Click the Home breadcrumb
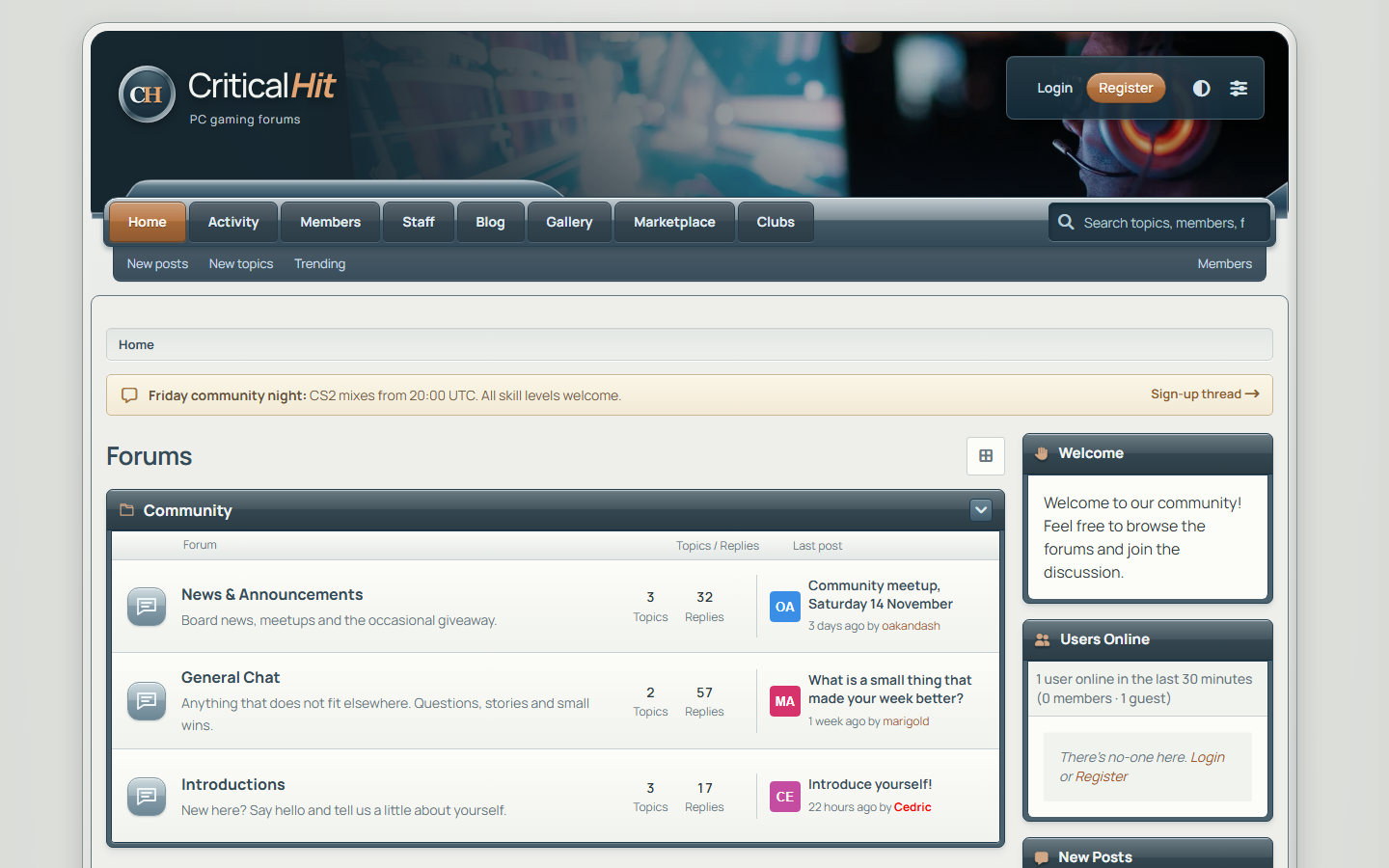 (x=136, y=345)
